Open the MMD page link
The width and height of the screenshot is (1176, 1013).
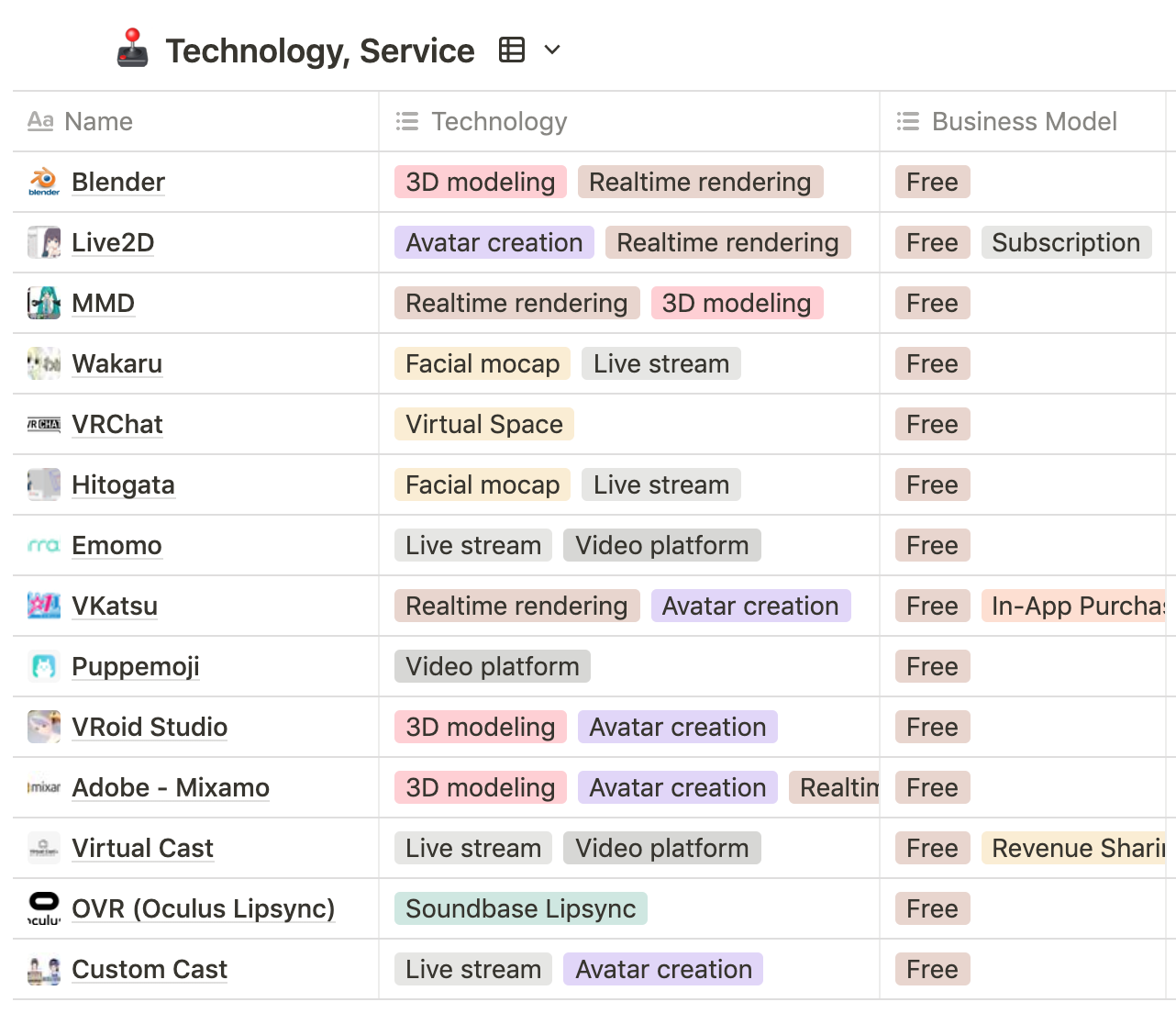click(x=104, y=303)
